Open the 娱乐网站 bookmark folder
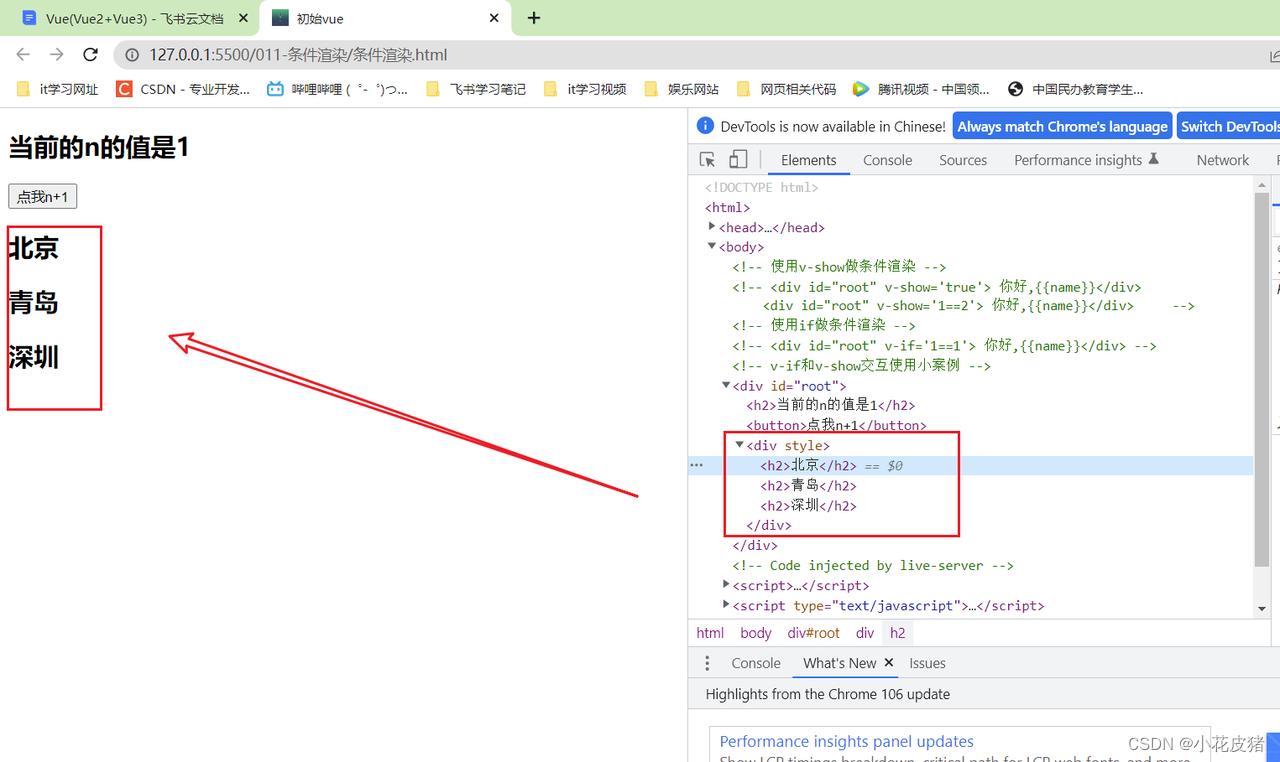The image size is (1280, 762). point(682,89)
